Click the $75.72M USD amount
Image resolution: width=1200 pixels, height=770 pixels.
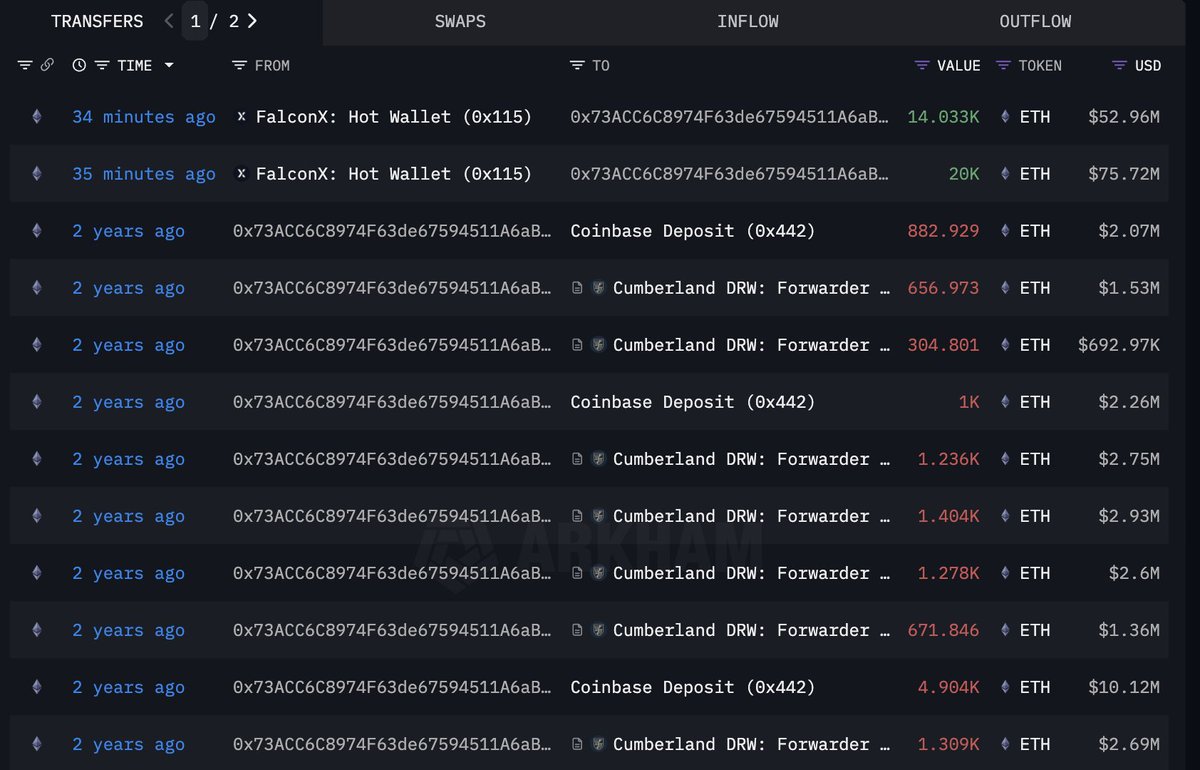coord(1124,174)
